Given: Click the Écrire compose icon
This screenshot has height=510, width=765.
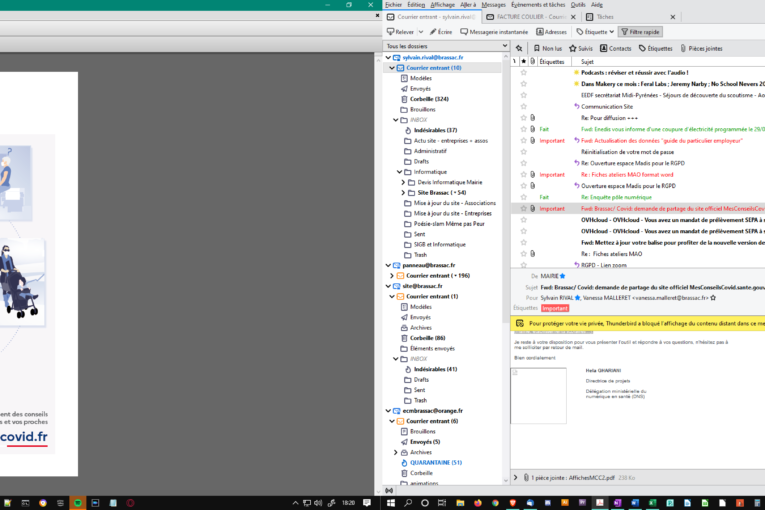Looking at the screenshot, I should point(441,32).
